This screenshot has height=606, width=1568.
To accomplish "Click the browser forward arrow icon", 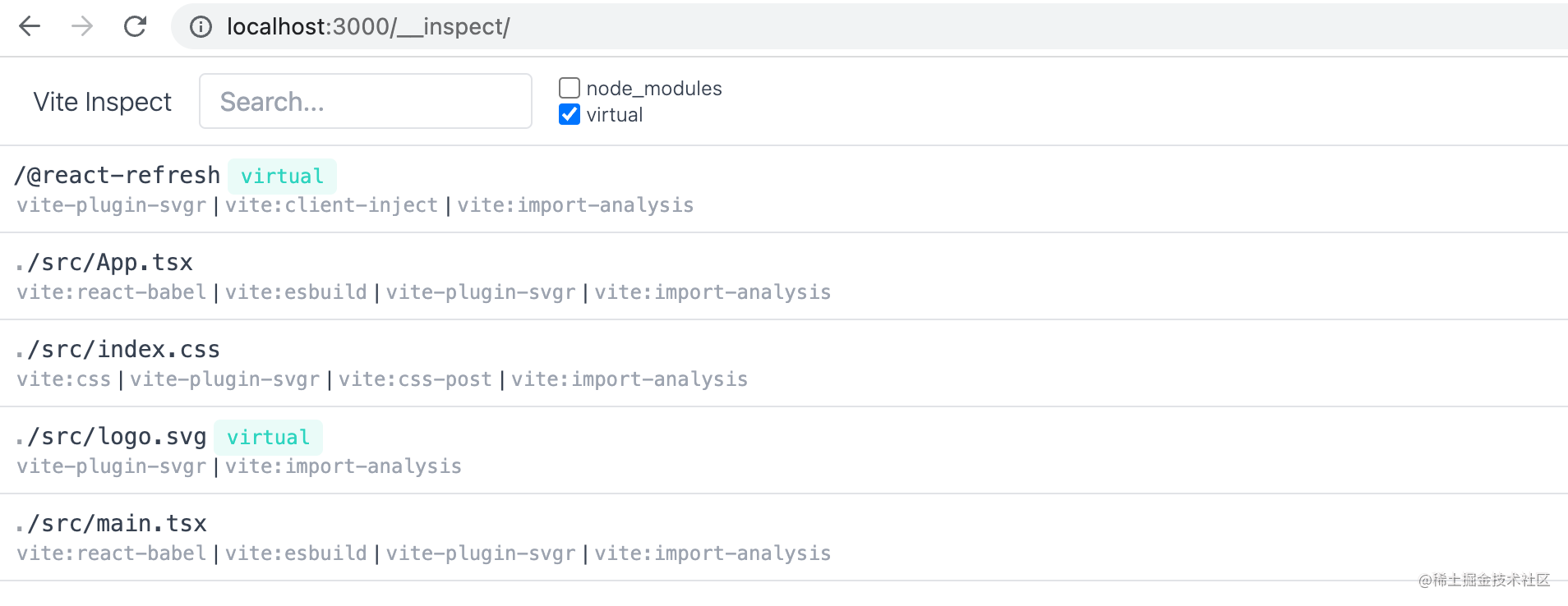I will tap(82, 26).
